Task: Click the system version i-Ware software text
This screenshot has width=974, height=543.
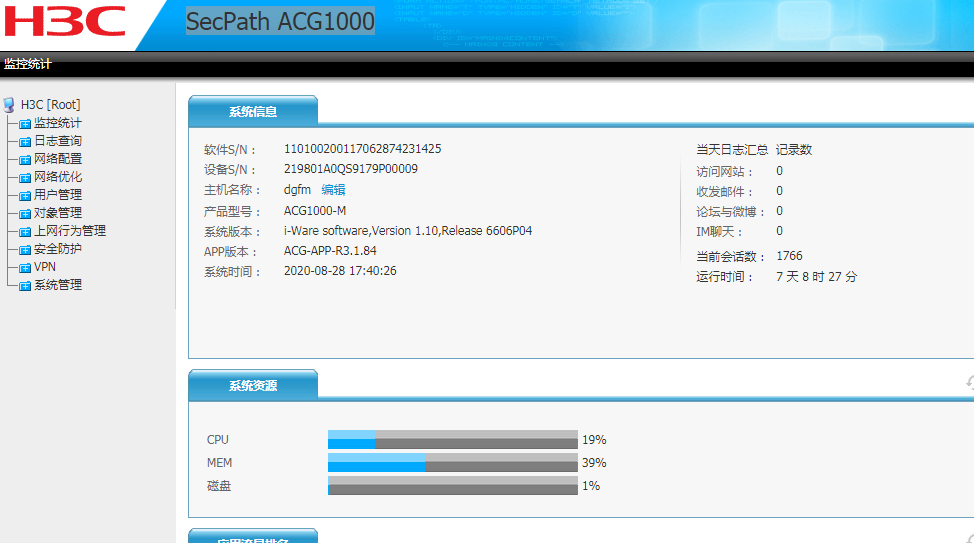Action: (407, 231)
